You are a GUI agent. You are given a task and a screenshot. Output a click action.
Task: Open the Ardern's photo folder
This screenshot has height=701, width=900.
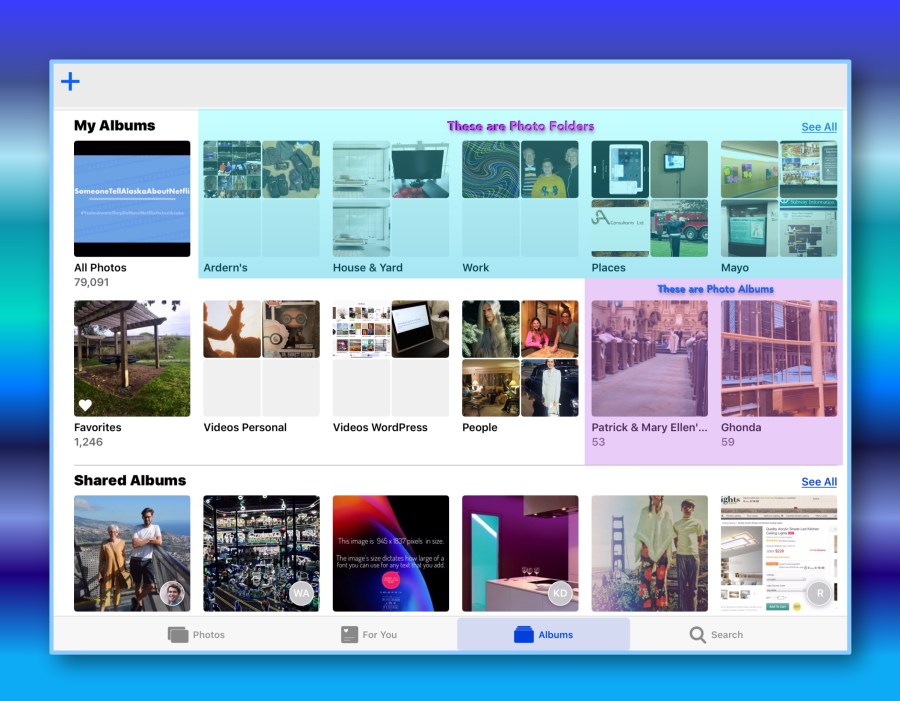coord(261,199)
